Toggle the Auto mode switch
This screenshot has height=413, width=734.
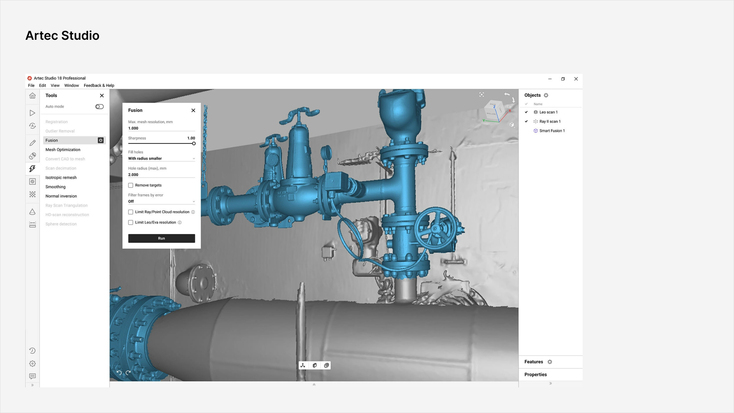click(x=99, y=107)
